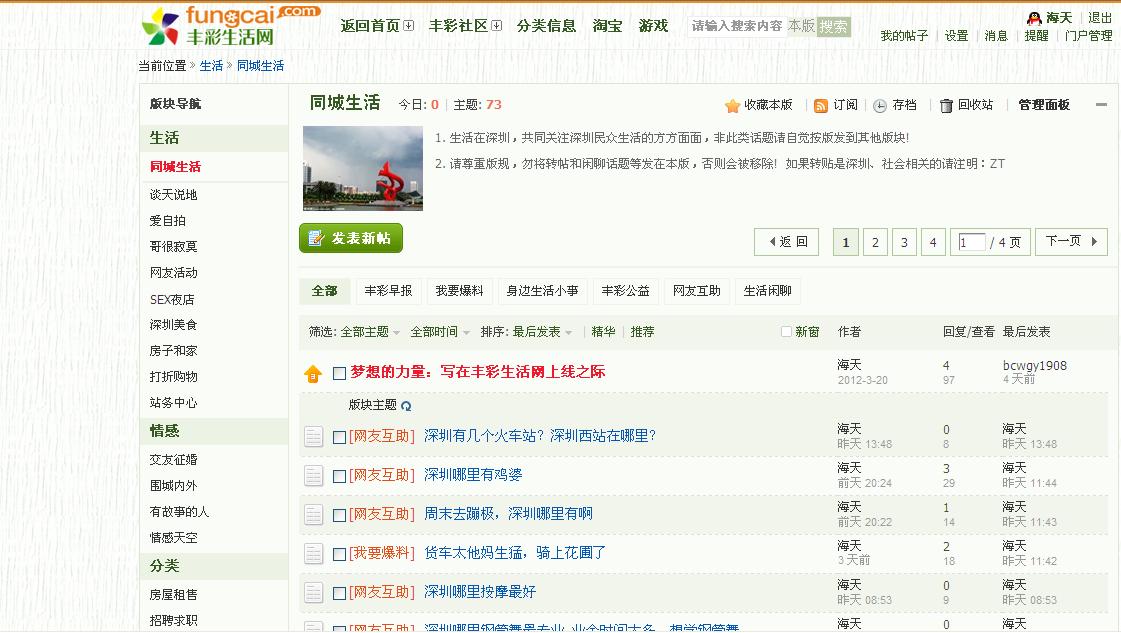Viewport: 1121px width, 633px height.
Task: Collapse forum header using minus icon
Action: pyautogui.click(x=1101, y=105)
